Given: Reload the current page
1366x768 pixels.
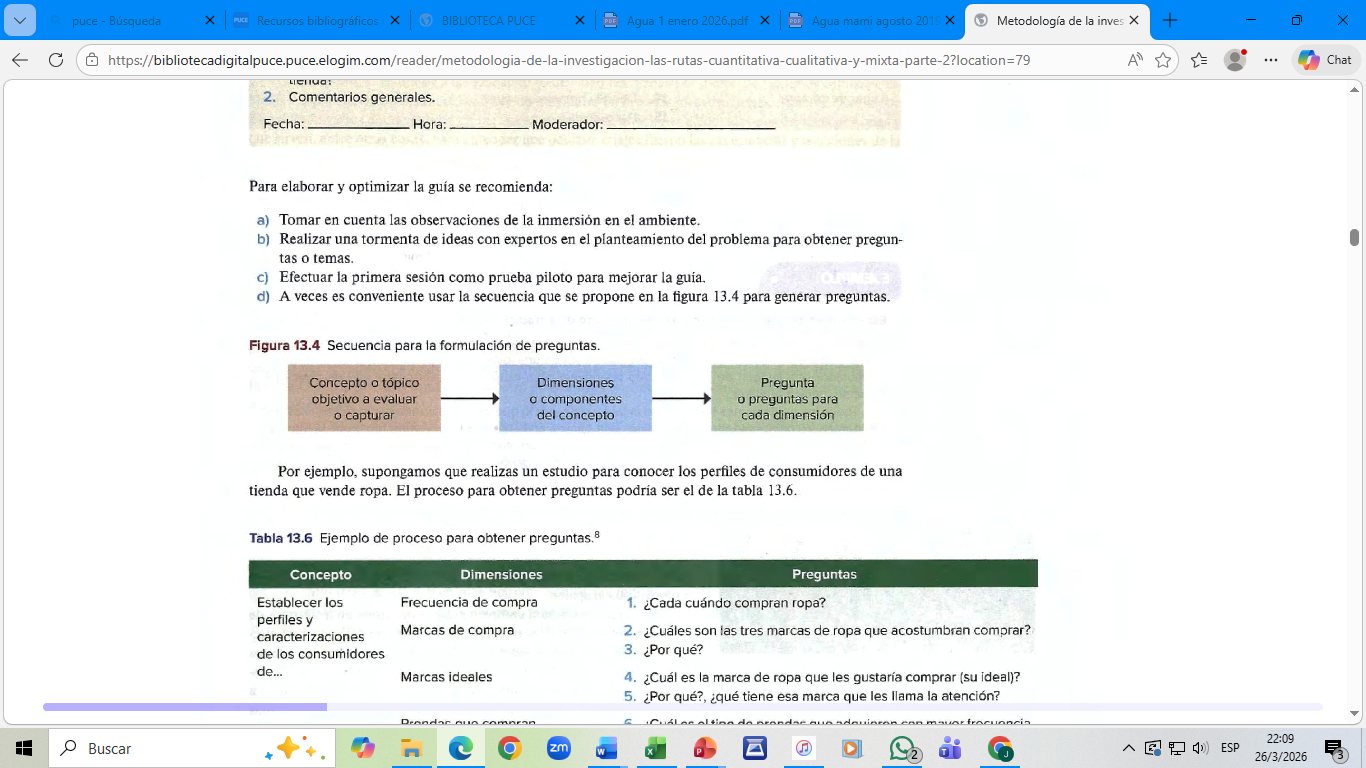Looking at the screenshot, I should (56, 60).
